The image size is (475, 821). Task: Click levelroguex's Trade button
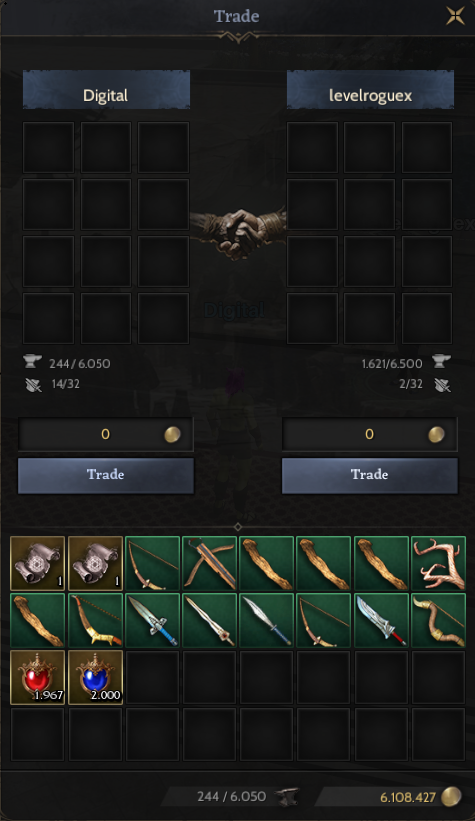point(370,475)
